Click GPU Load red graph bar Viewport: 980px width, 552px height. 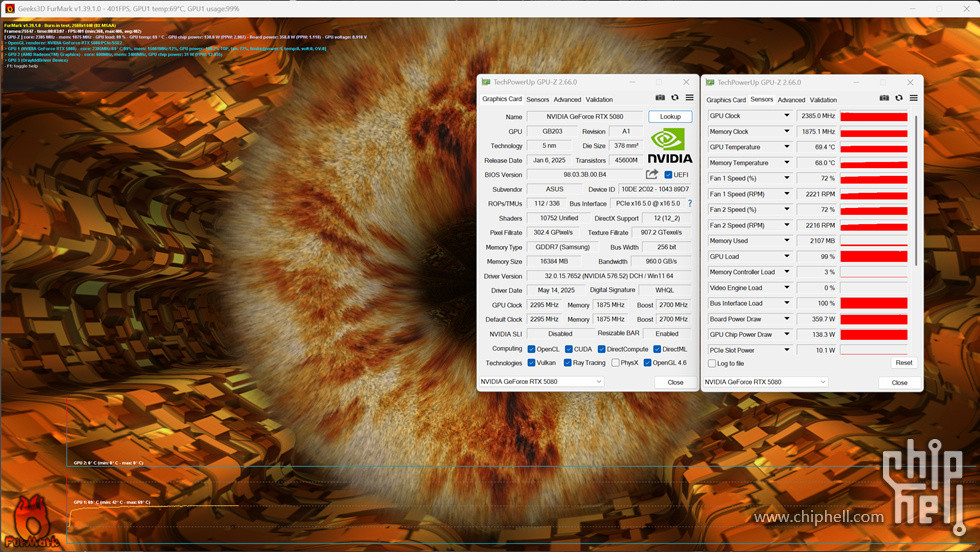[874, 256]
